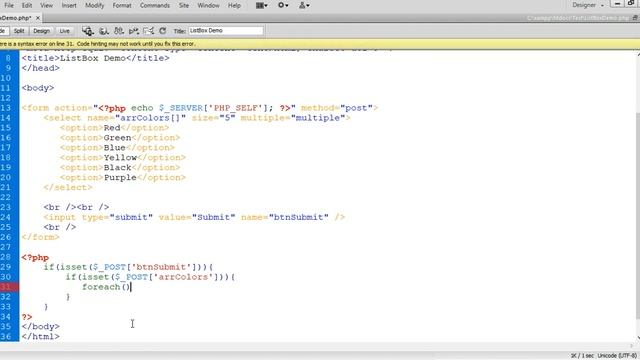
Task: Open the Help menu
Action: coord(234,5)
